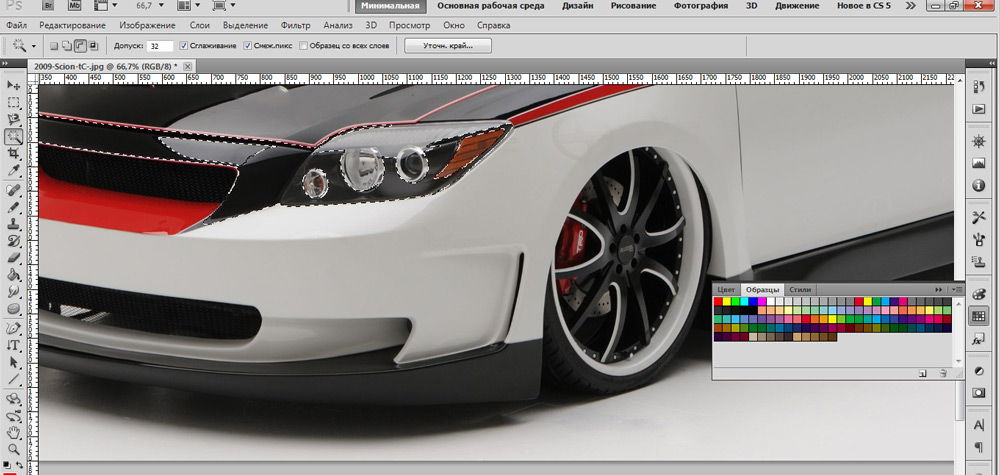
Task: Switch to the Минимальная workspace
Action: [x=391, y=6]
